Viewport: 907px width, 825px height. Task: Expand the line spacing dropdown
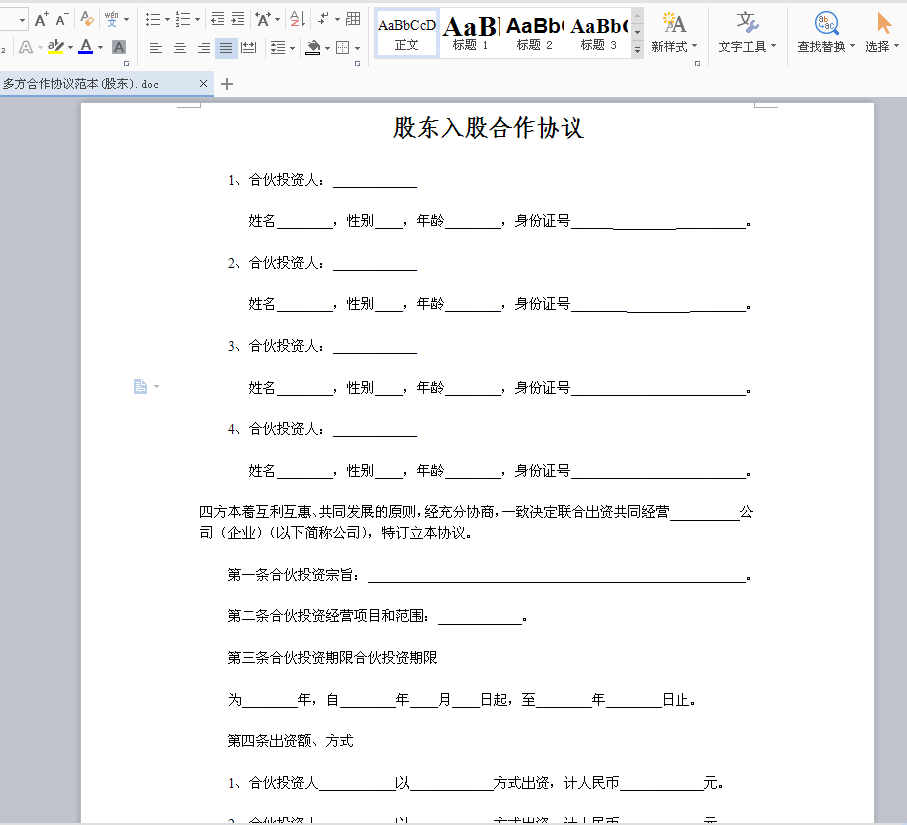pyautogui.click(x=292, y=48)
